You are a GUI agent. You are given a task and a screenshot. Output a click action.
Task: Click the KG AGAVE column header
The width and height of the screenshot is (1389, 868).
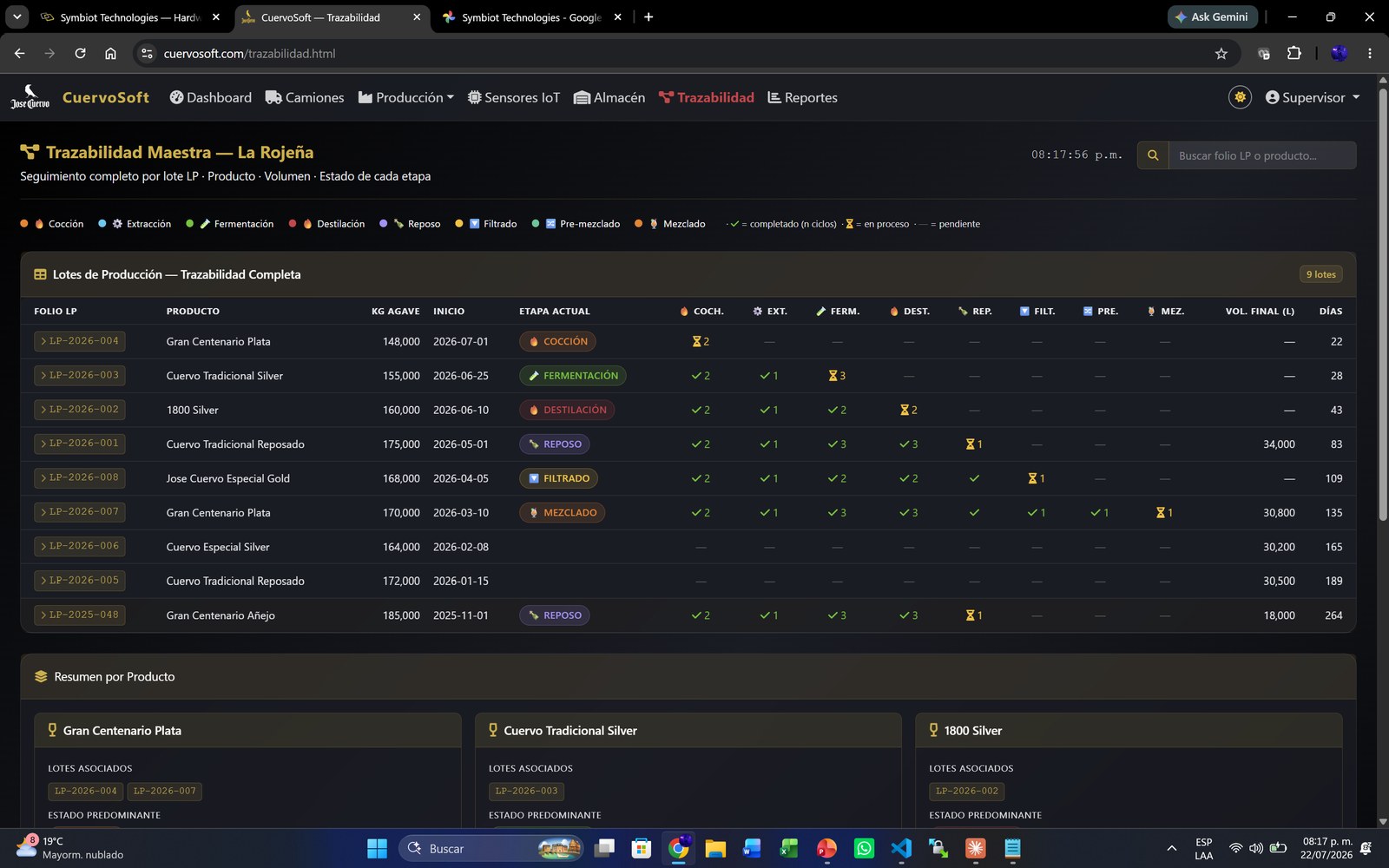pyautogui.click(x=396, y=311)
